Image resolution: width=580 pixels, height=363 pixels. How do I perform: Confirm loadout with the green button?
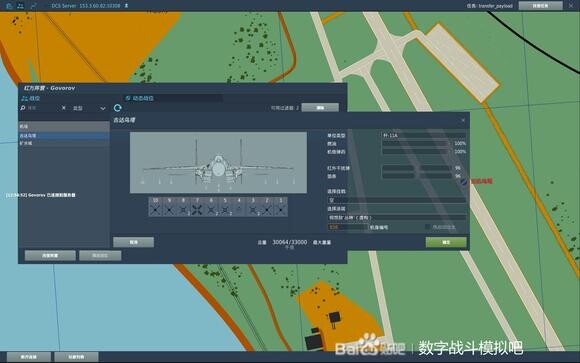(x=446, y=242)
